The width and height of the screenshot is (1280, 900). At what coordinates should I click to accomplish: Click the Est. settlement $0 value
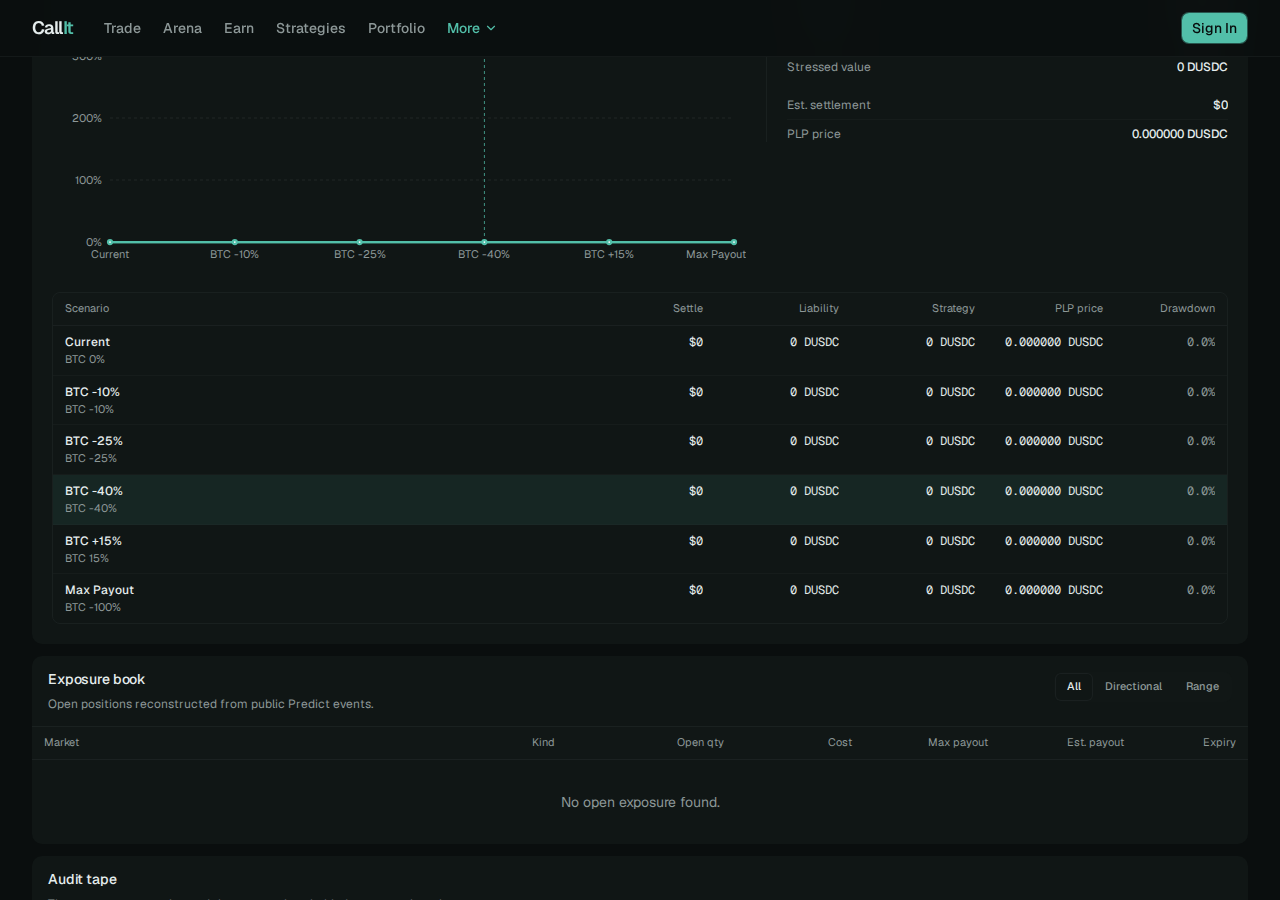1220,105
